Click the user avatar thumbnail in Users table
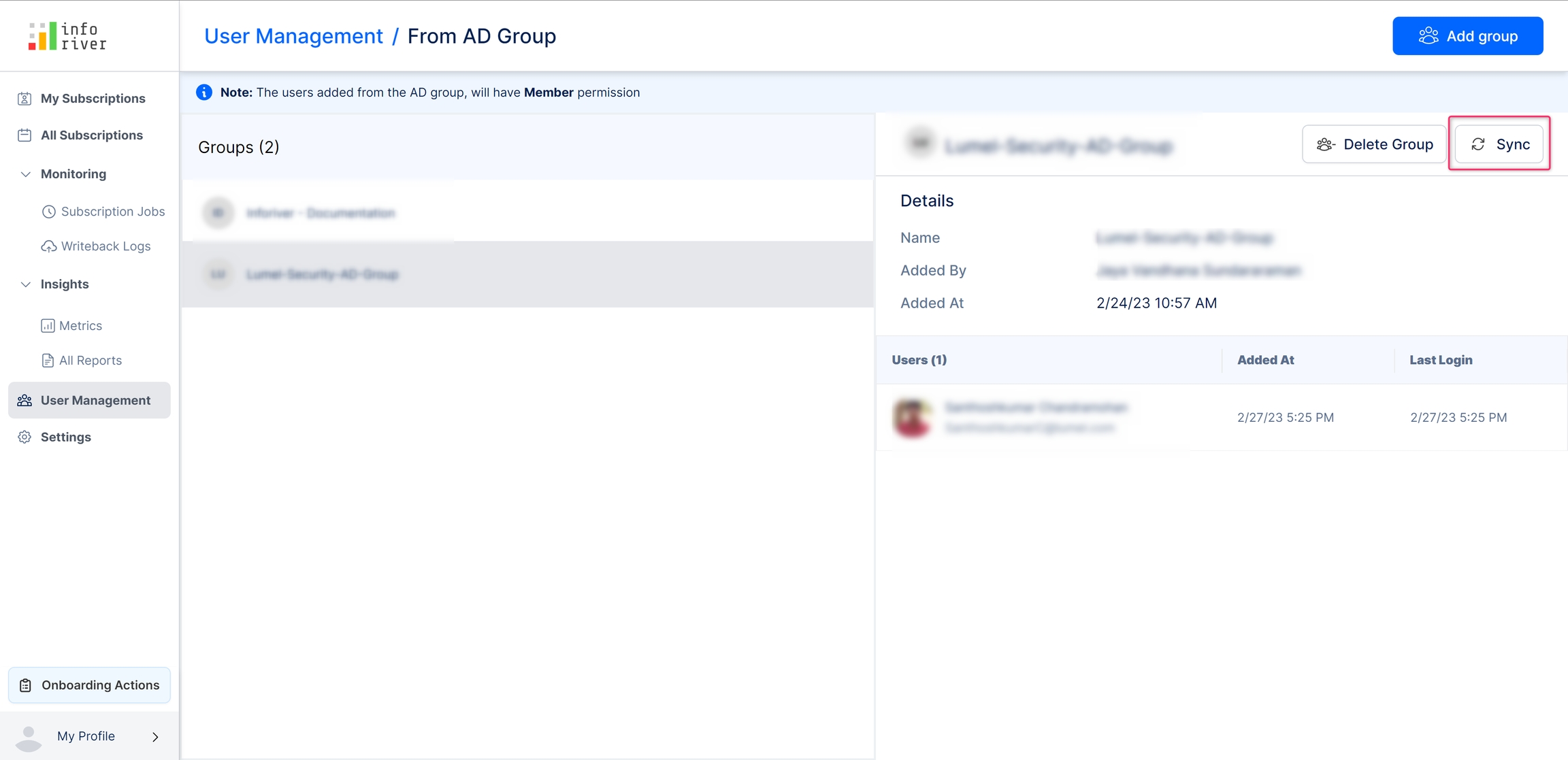The height and width of the screenshot is (760, 1568). coord(912,417)
